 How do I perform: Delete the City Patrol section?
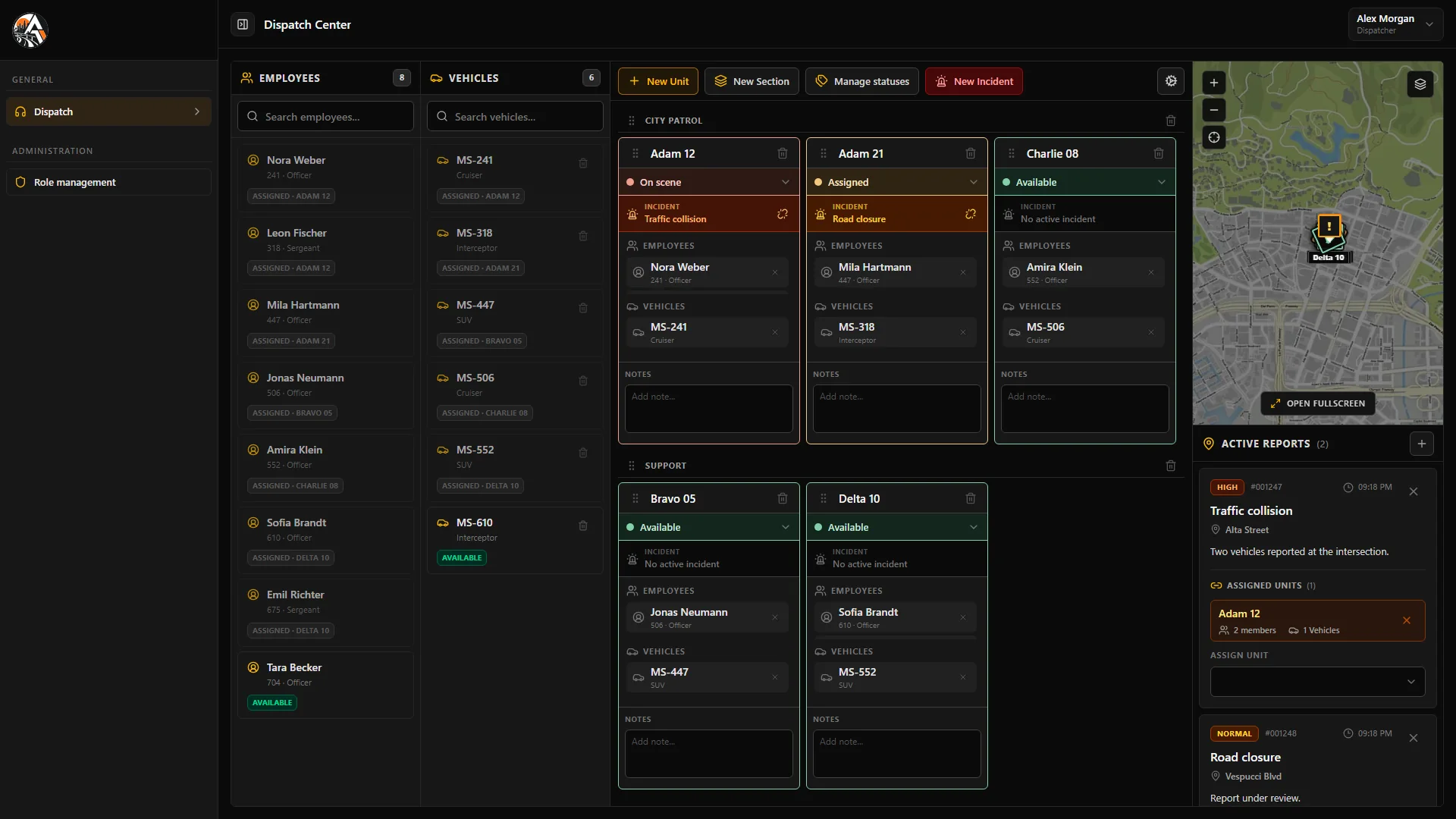1171,121
